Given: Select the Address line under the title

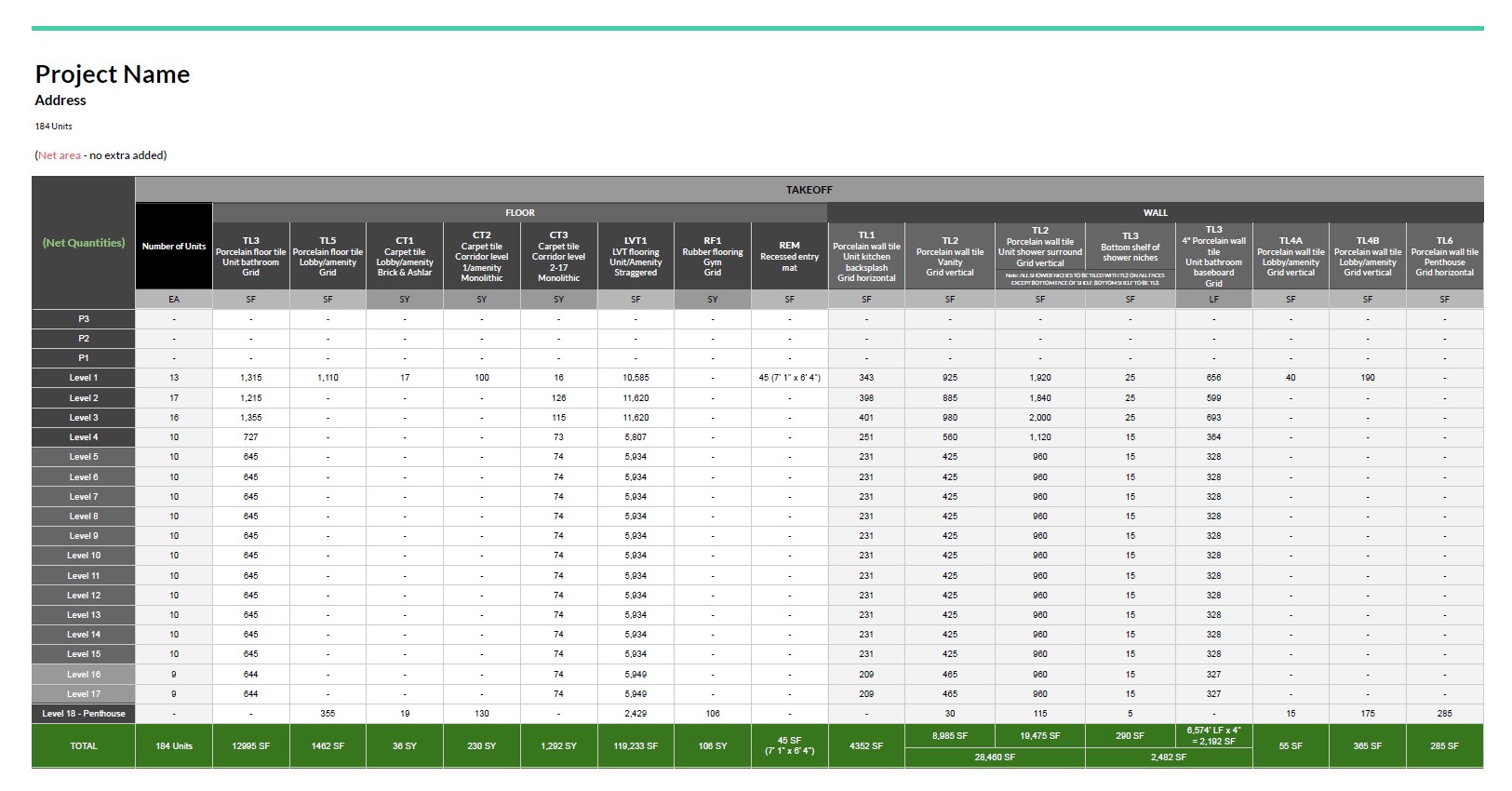Looking at the screenshot, I should [60, 101].
